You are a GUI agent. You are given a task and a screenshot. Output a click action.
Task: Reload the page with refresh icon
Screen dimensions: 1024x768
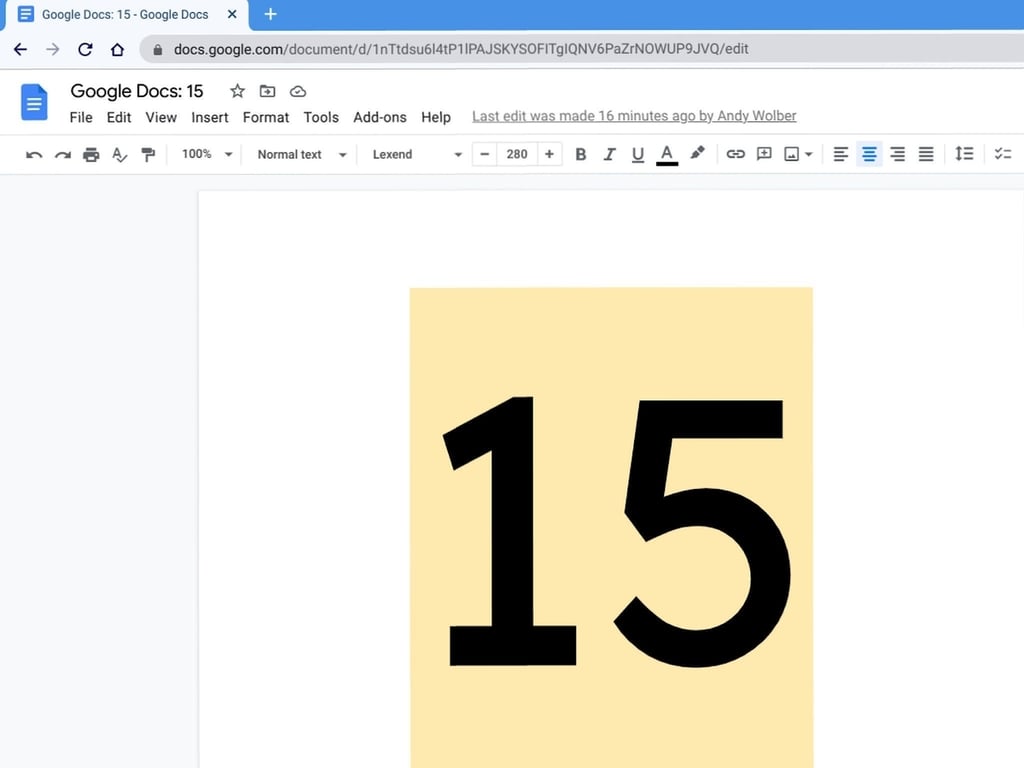[85, 49]
